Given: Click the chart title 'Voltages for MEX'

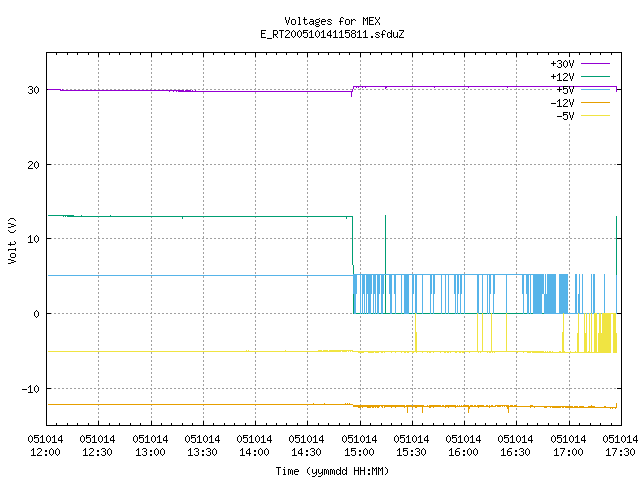Looking at the screenshot, I should pyautogui.click(x=332, y=21).
